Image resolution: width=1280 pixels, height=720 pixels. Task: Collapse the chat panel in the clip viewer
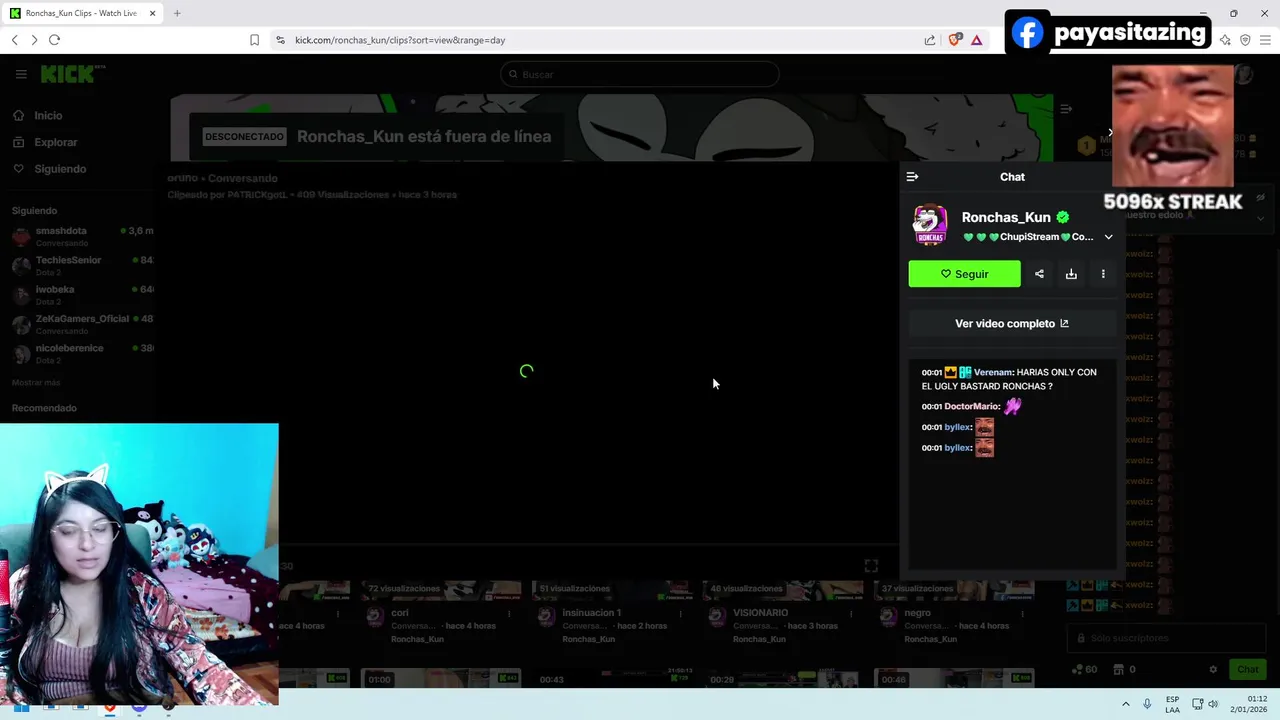tap(912, 177)
